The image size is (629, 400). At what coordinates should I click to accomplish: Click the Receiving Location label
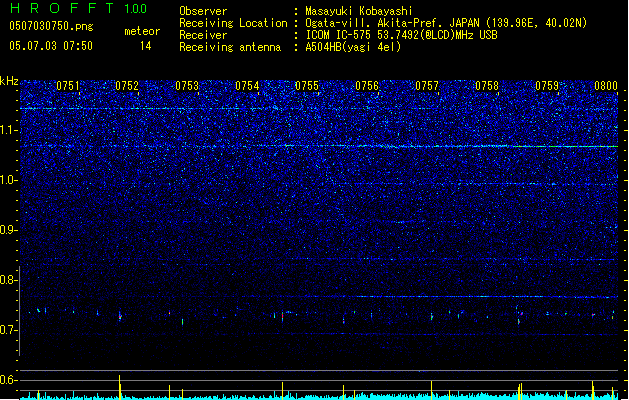233,23
